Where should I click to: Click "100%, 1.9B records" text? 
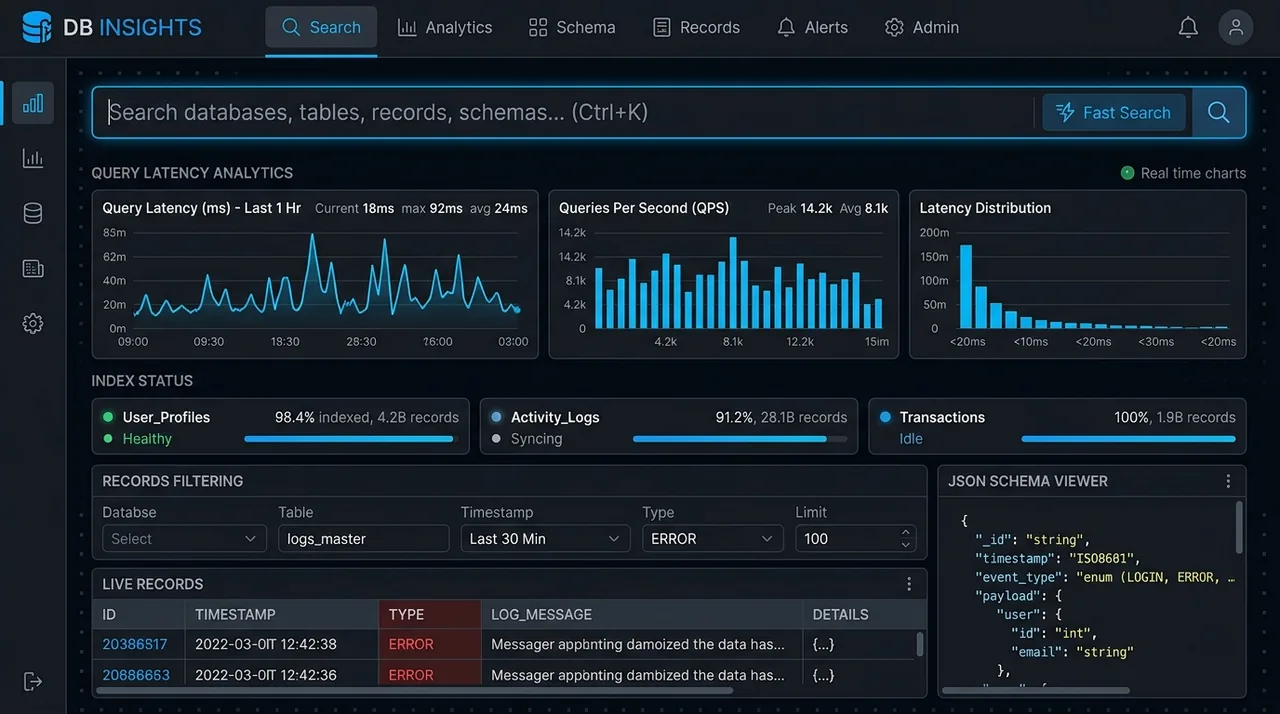tap(1175, 417)
